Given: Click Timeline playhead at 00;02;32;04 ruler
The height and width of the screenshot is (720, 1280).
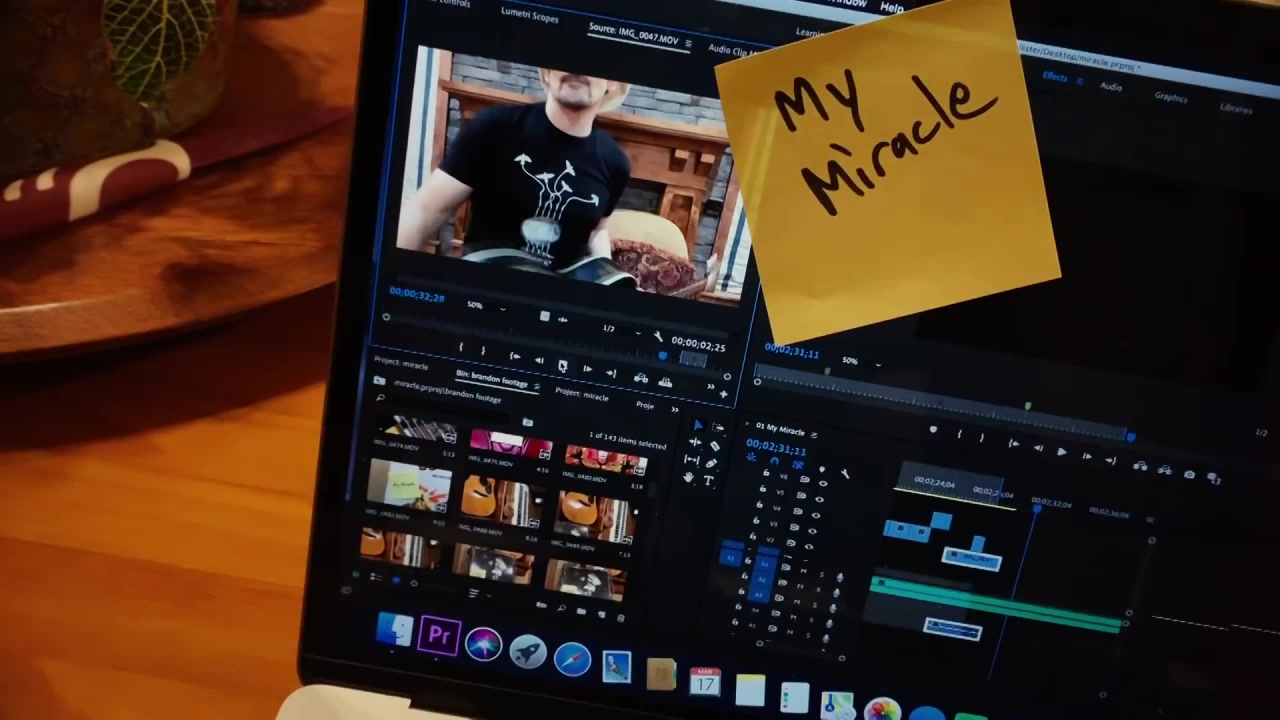Looking at the screenshot, I should (1036, 510).
